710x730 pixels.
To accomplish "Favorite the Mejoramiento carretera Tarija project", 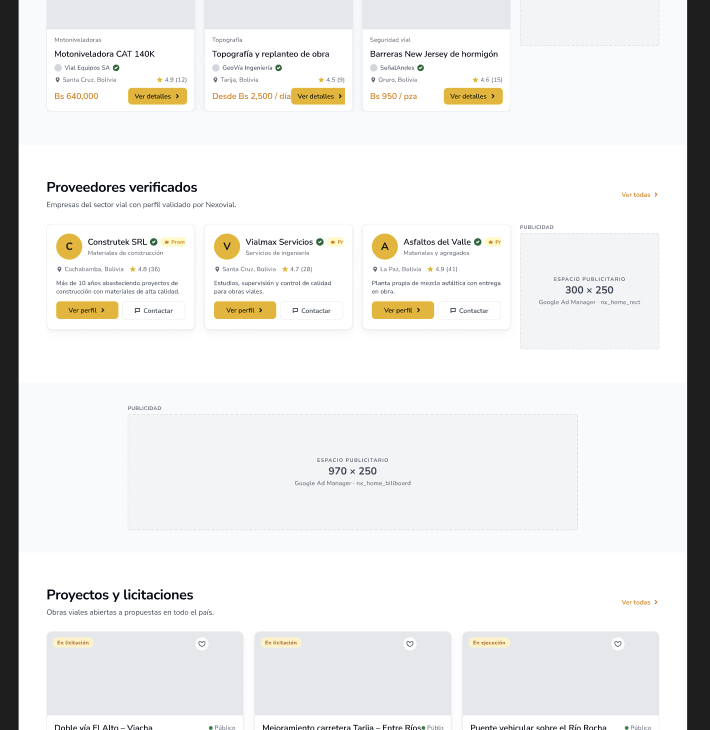I will [x=410, y=644].
